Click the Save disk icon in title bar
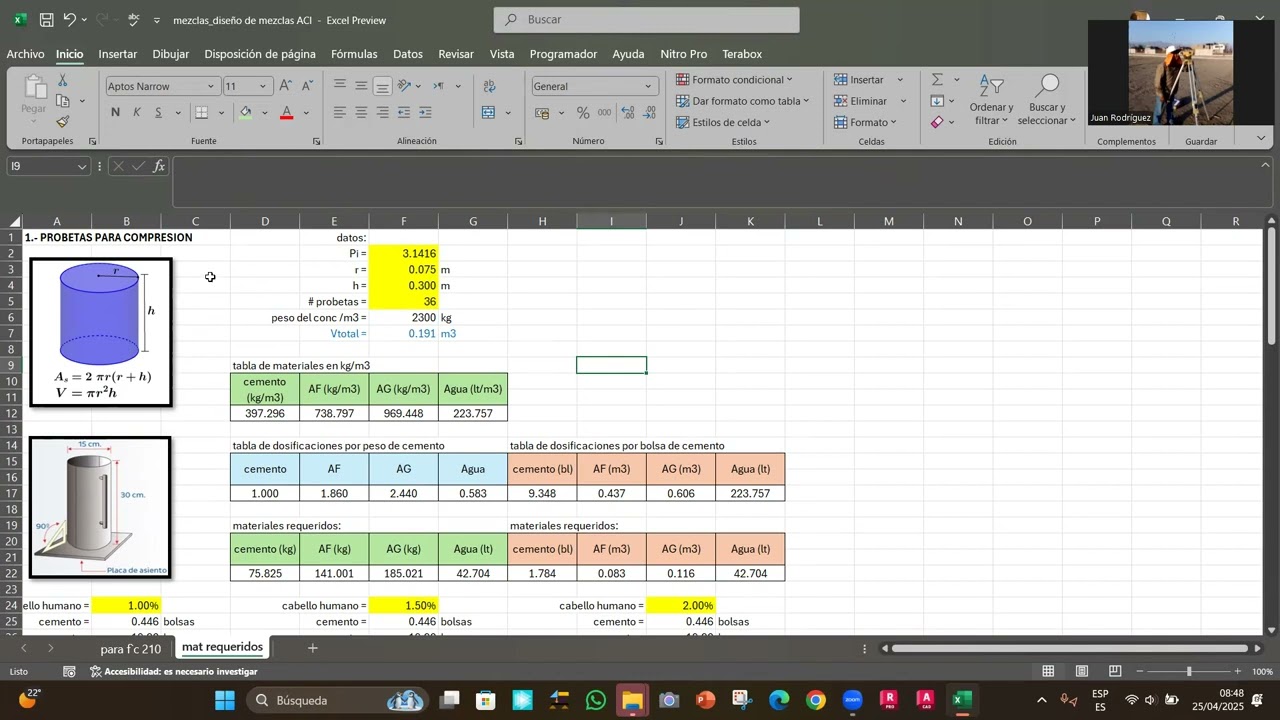This screenshot has height=720, width=1280. tap(46, 20)
